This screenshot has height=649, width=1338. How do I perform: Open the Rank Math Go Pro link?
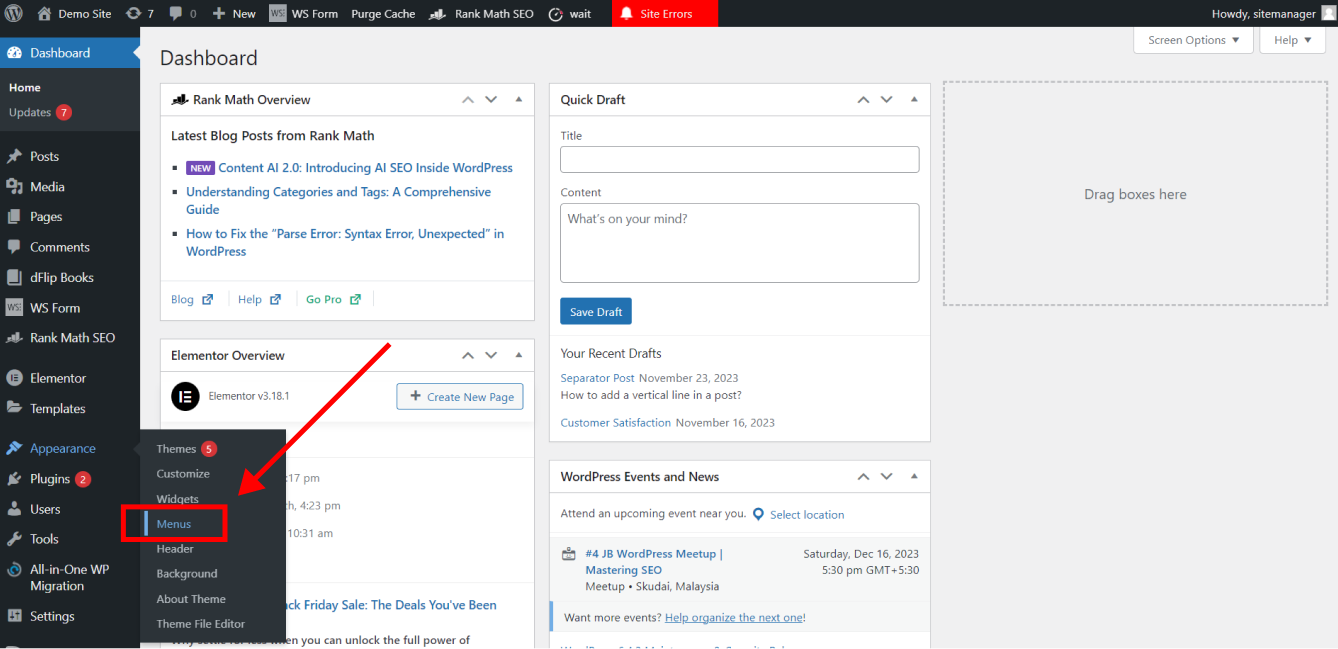[333, 299]
